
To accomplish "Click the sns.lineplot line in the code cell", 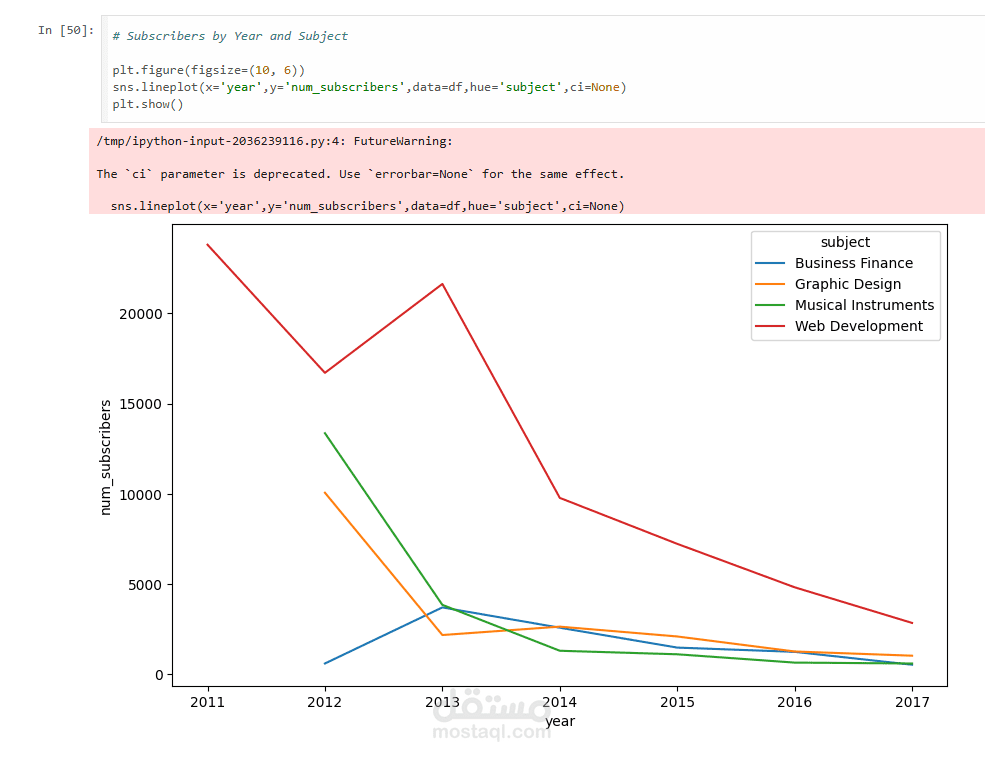I will 369,87.
